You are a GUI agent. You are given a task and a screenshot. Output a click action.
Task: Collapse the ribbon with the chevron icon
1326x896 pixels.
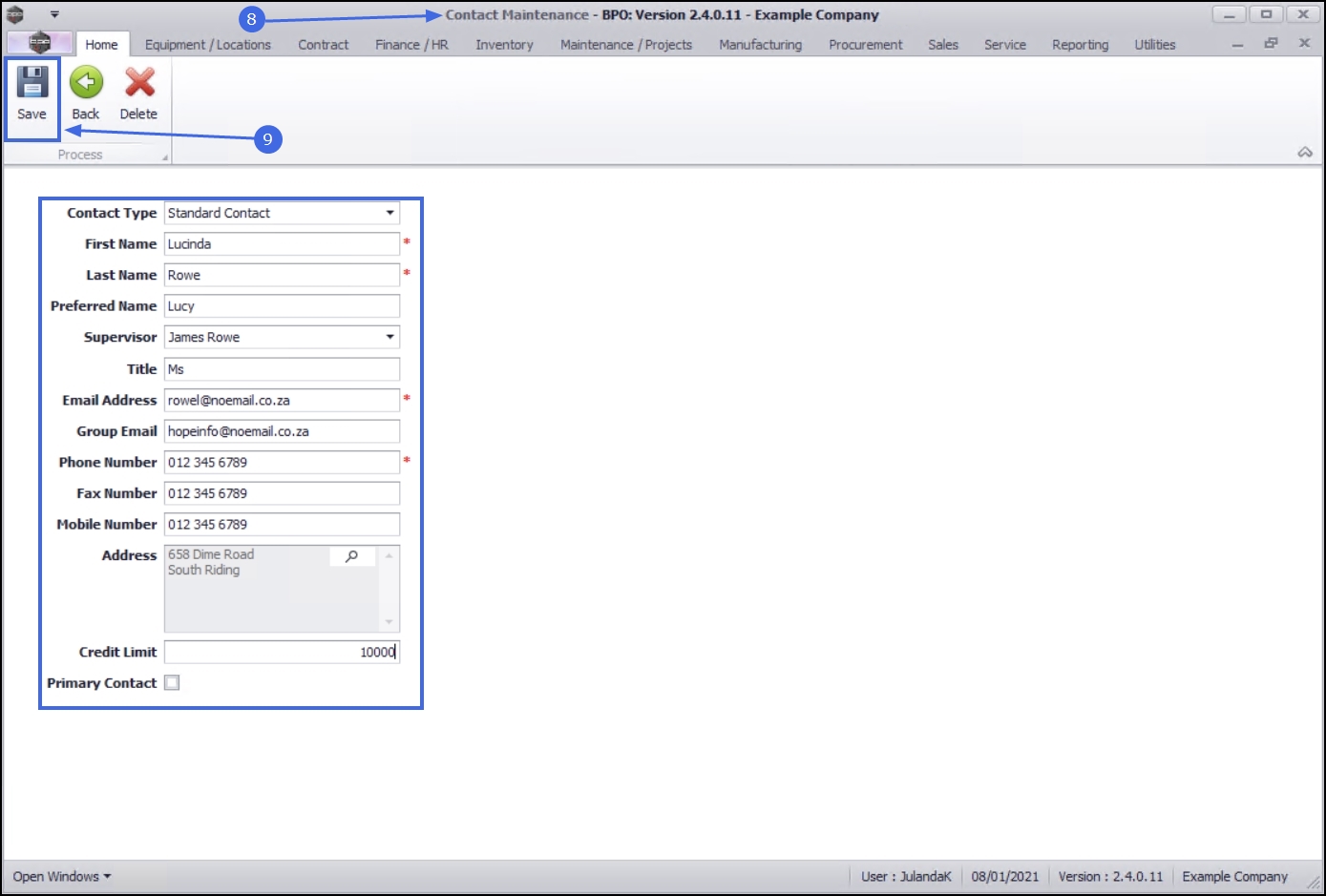[x=1305, y=153]
